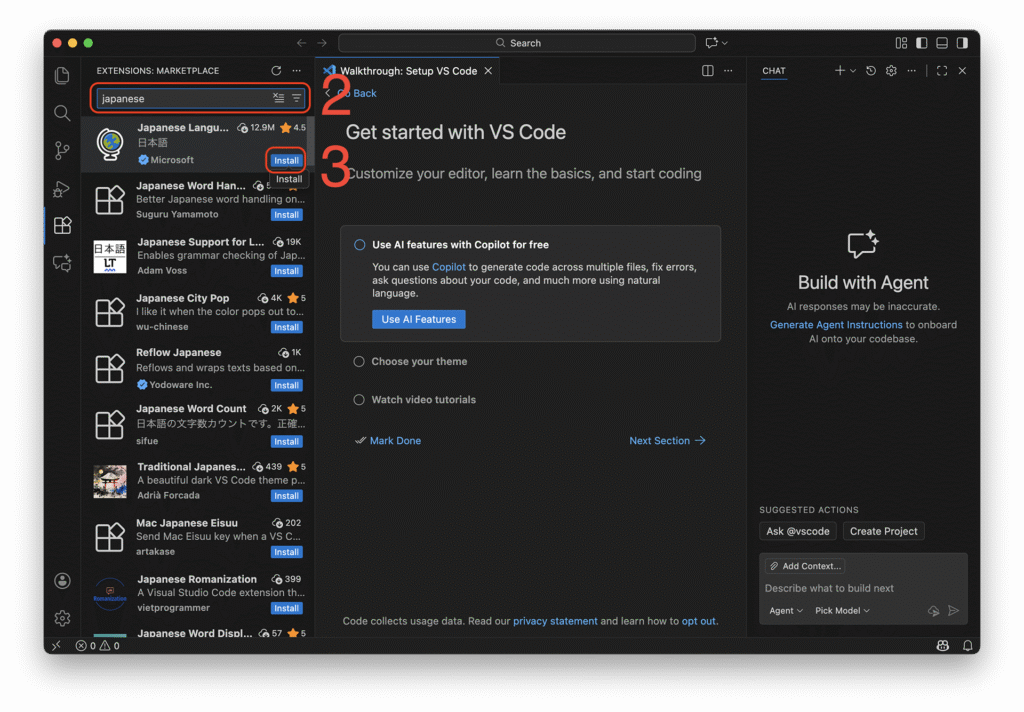Open the Run and Debug view
Image resolution: width=1024 pixels, height=712 pixels.
point(62,188)
